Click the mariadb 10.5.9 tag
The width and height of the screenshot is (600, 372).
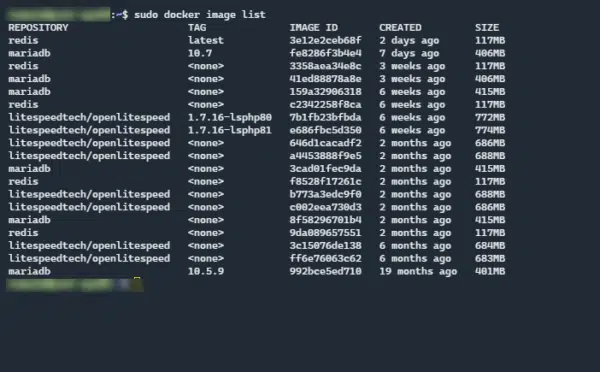click(x=206, y=271)
